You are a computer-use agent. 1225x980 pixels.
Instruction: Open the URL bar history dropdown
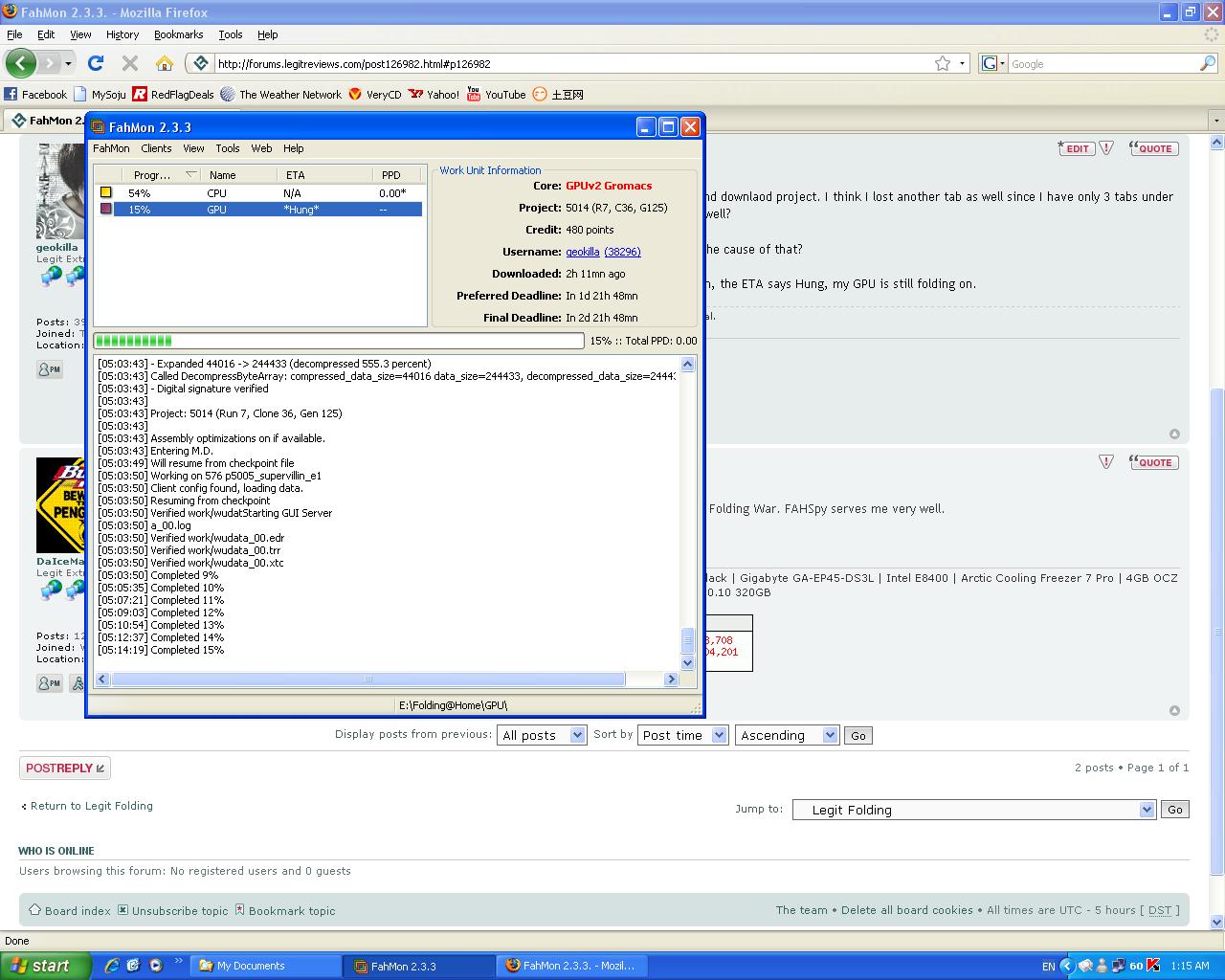point(962,63)
